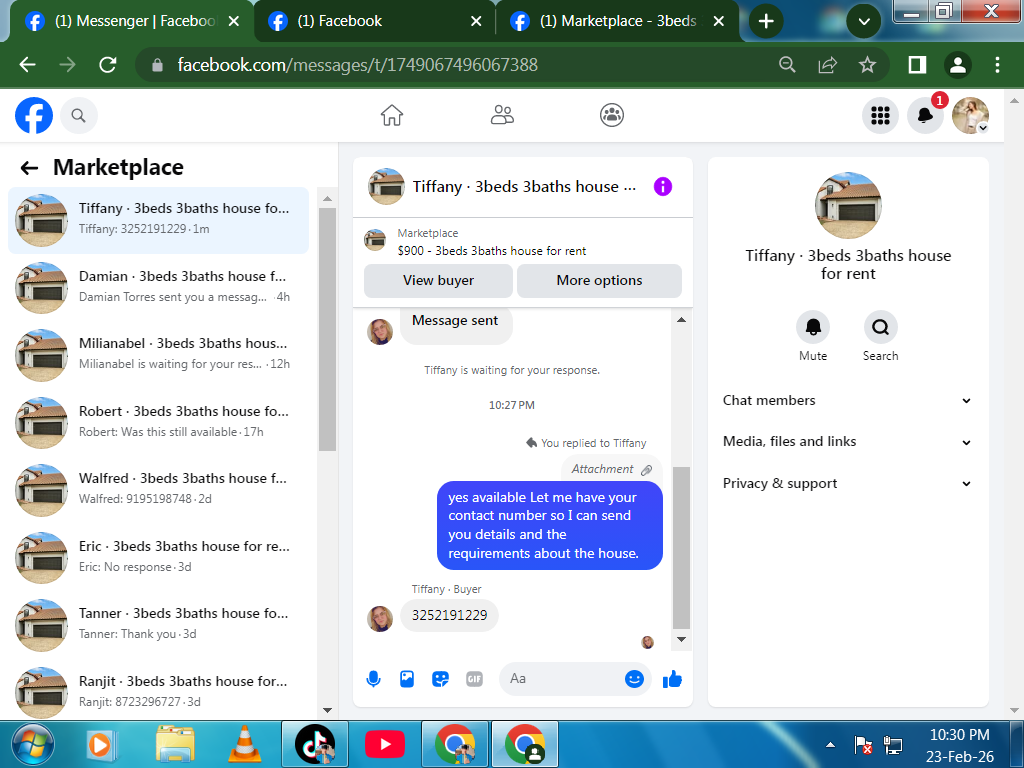Open the account profile picture menu
The width and height of the screenshot is (1024, 768).
point(970,116)
